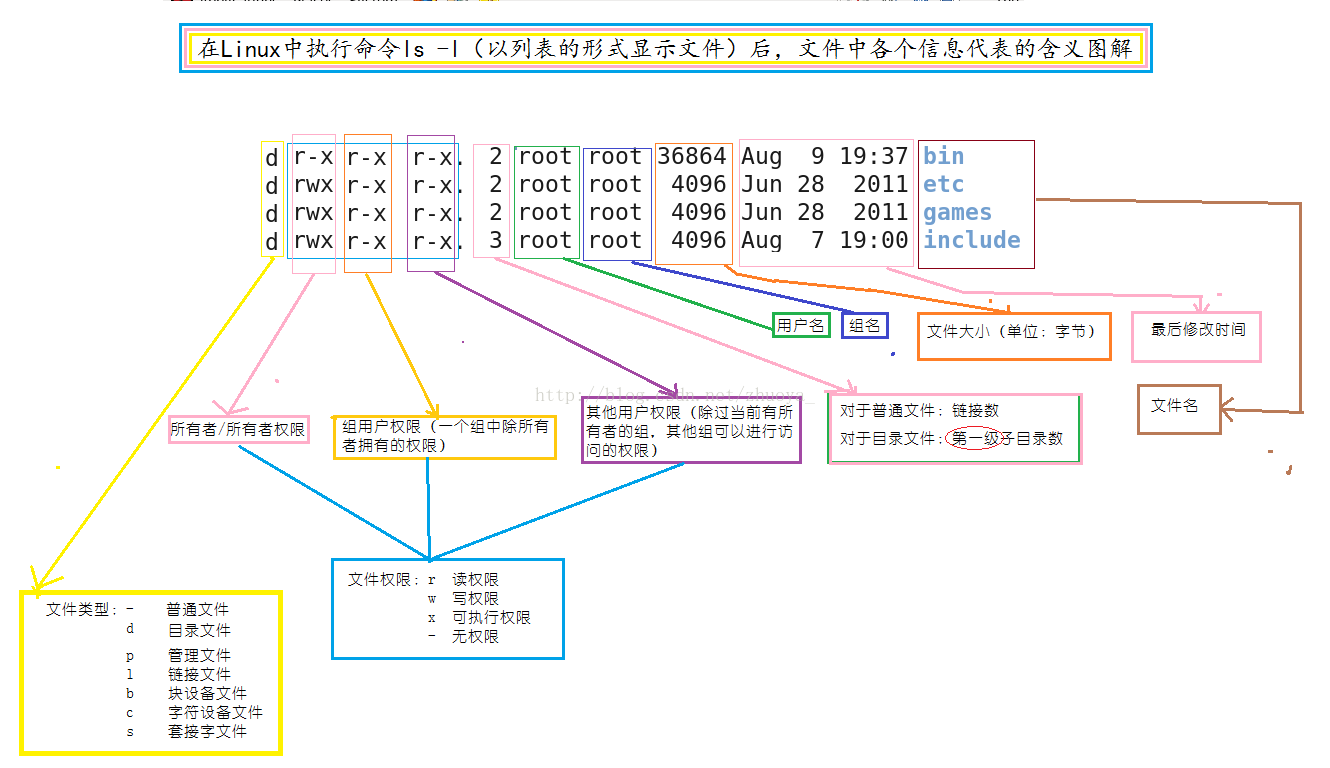Viewport: 1330px width, 768px height.
Task: Open the "文件大小（单位：字节）" label box
Action: [x=1013, y=337]
